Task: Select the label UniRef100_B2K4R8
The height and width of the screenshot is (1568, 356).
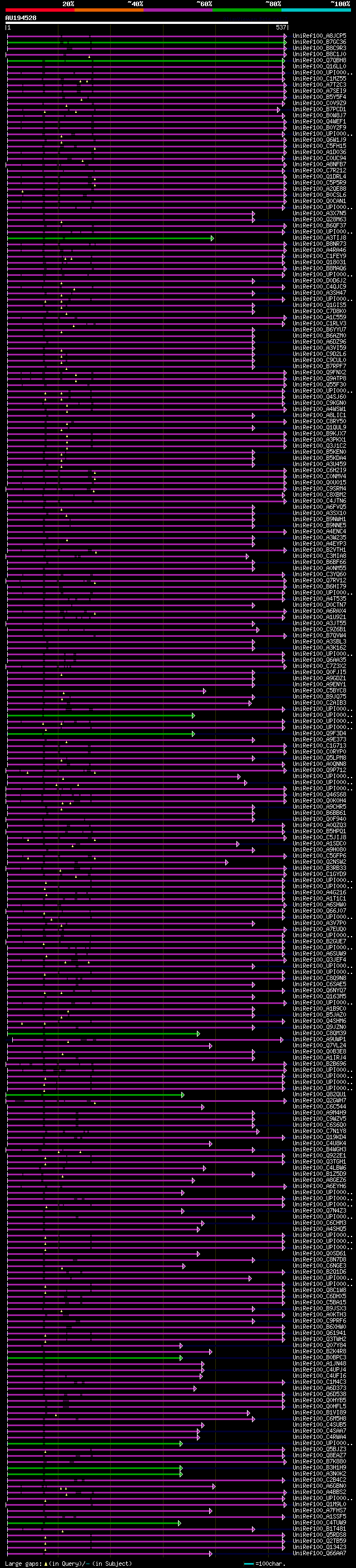Action: 319,1352
